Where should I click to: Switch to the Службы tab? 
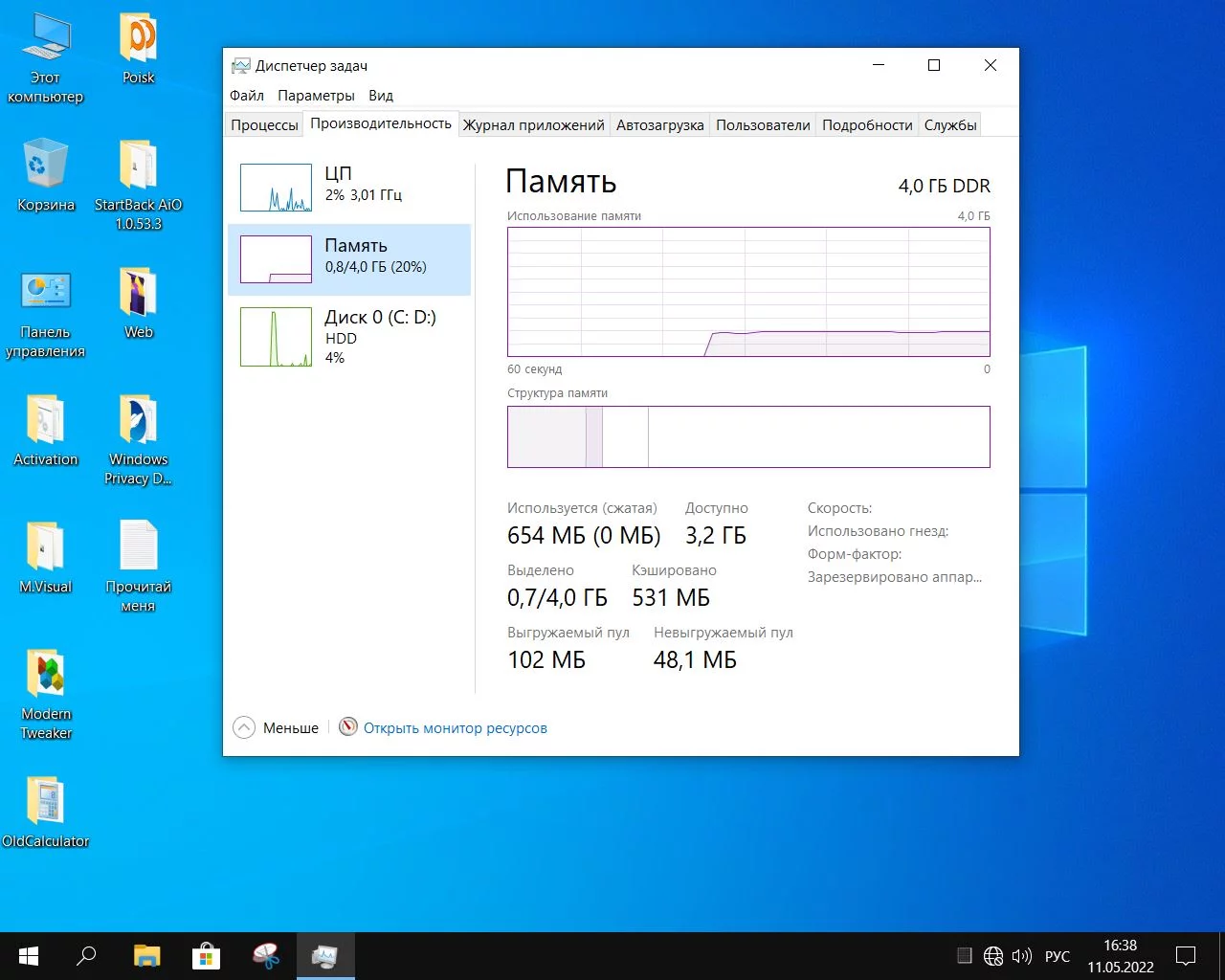(949, 125)
